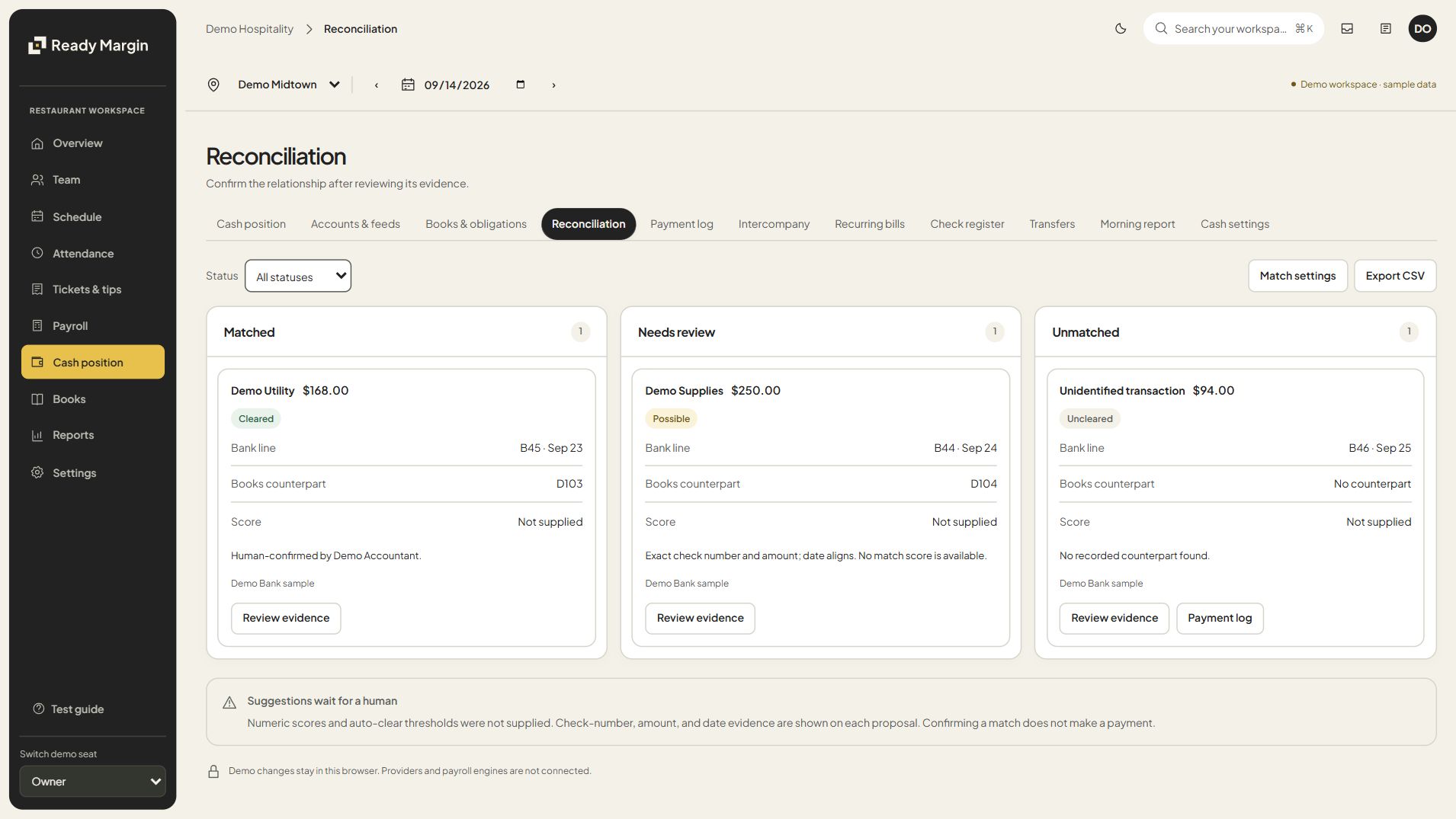Open the Morning report tab
Image resolution: width=1456 pixels, height=819 pixels.
tap(1137, 224)
